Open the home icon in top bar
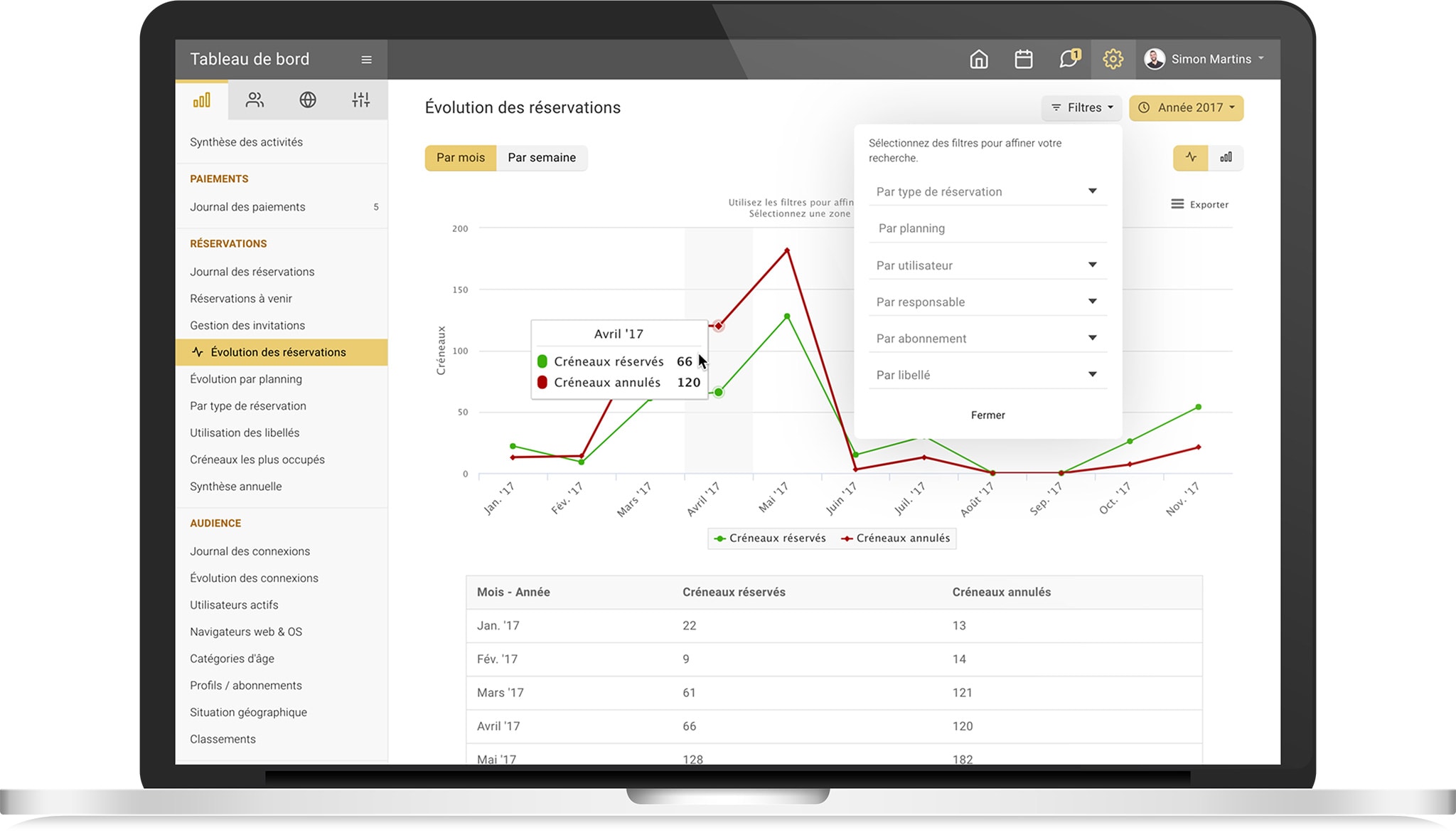 pyautogui.click(x=979, y=59)
